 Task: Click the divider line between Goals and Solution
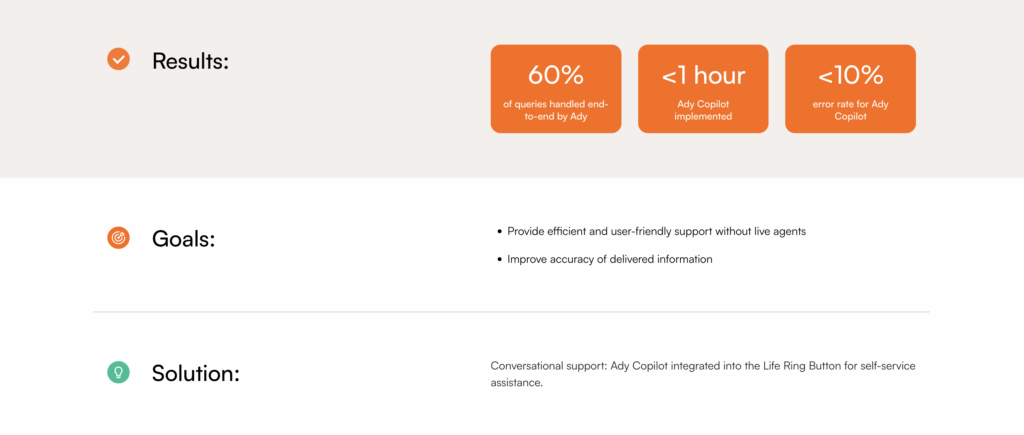coord(512,312)
